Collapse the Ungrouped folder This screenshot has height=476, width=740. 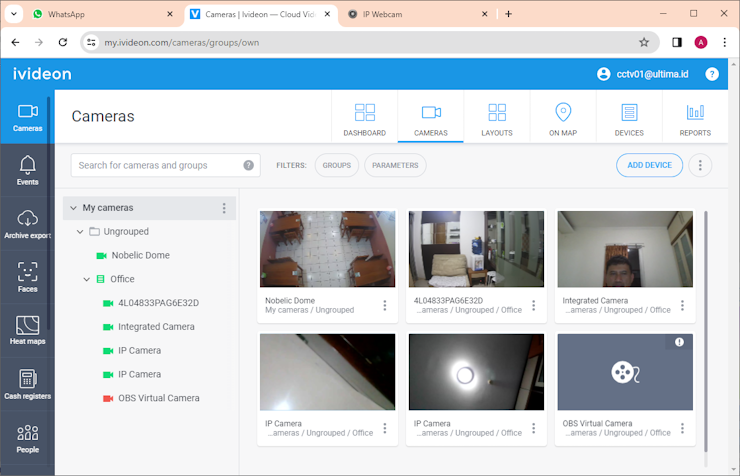click(80, 232)
